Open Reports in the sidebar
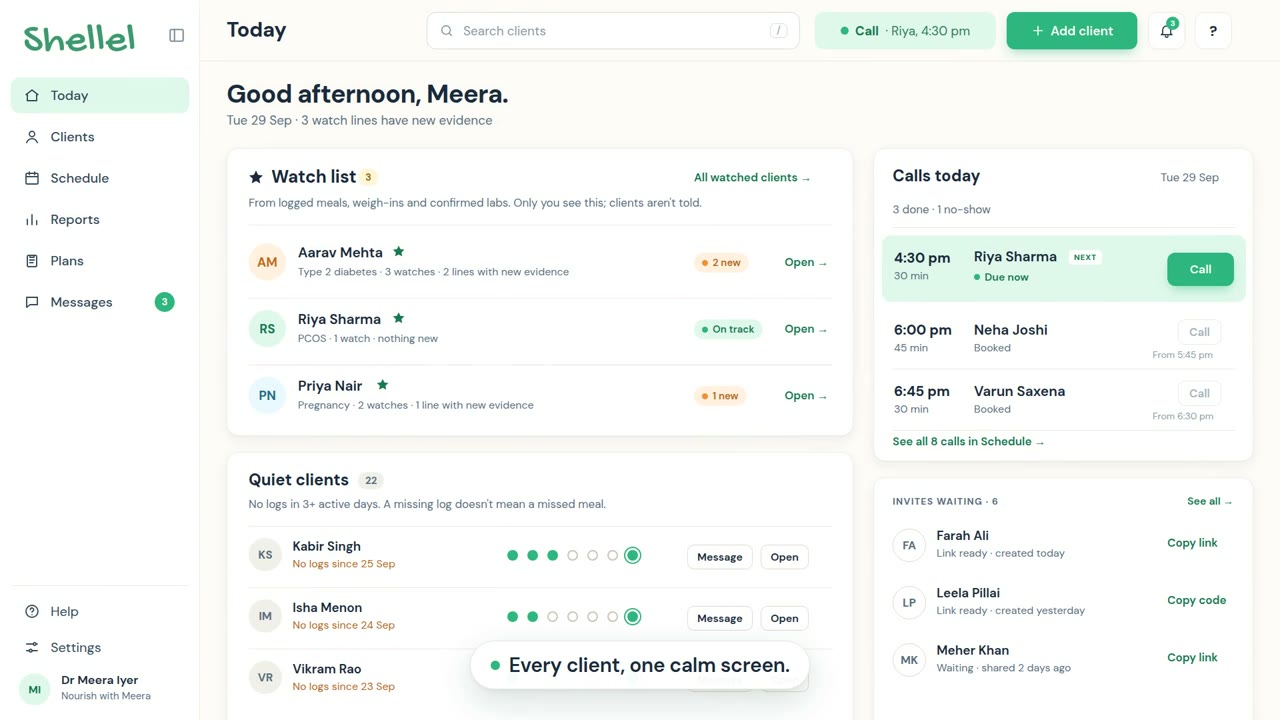1280x720 pixels. click(100, 219)
